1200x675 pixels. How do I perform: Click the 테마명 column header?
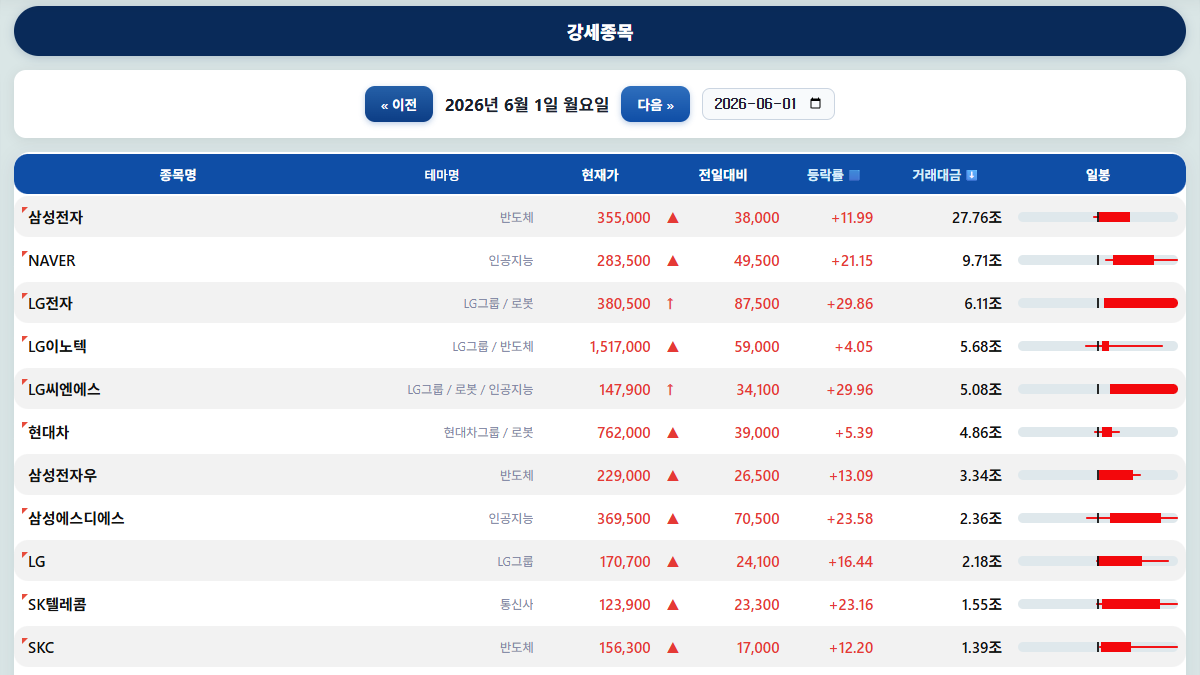[x=441, y=175]
